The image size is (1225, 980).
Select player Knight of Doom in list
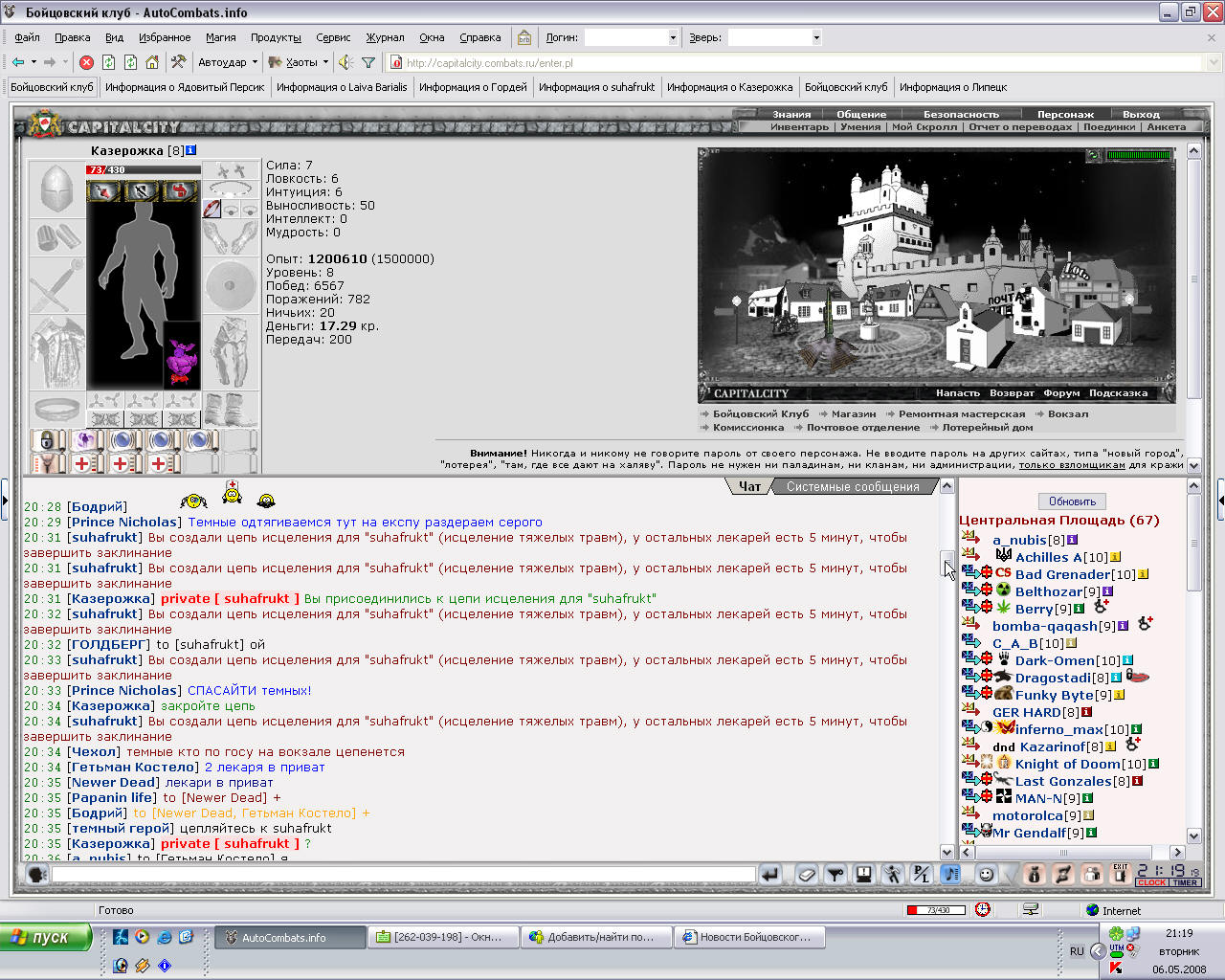click(x=1067, y=764)
